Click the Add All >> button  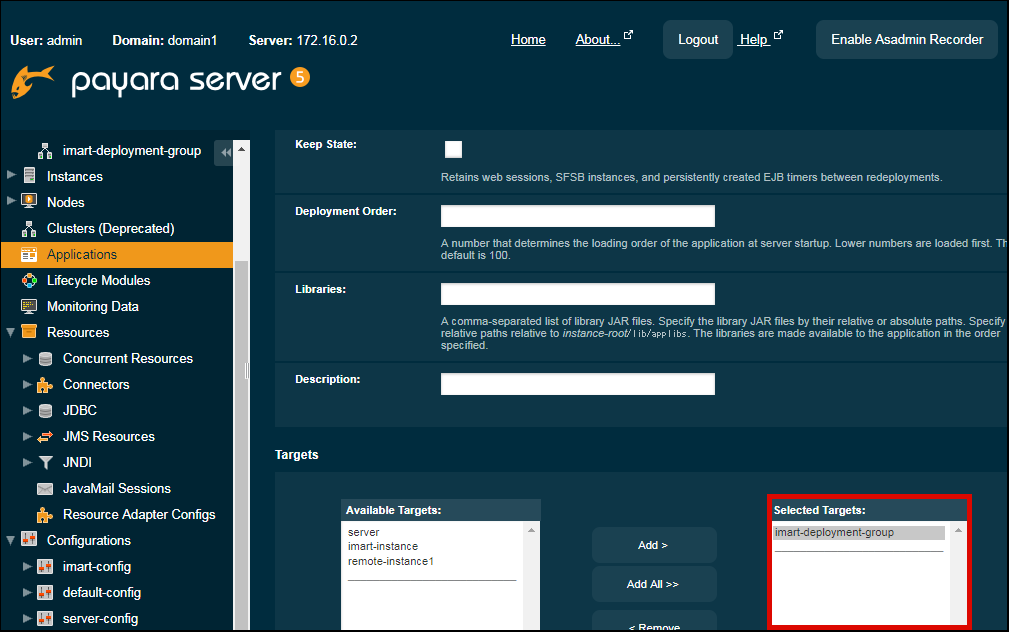653,584
